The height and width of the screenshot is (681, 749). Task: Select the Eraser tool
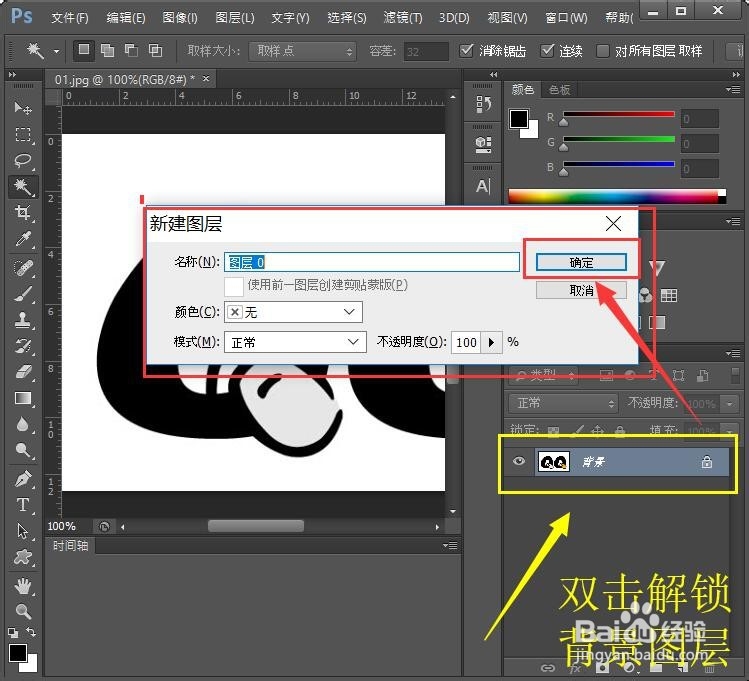[22, 372]
